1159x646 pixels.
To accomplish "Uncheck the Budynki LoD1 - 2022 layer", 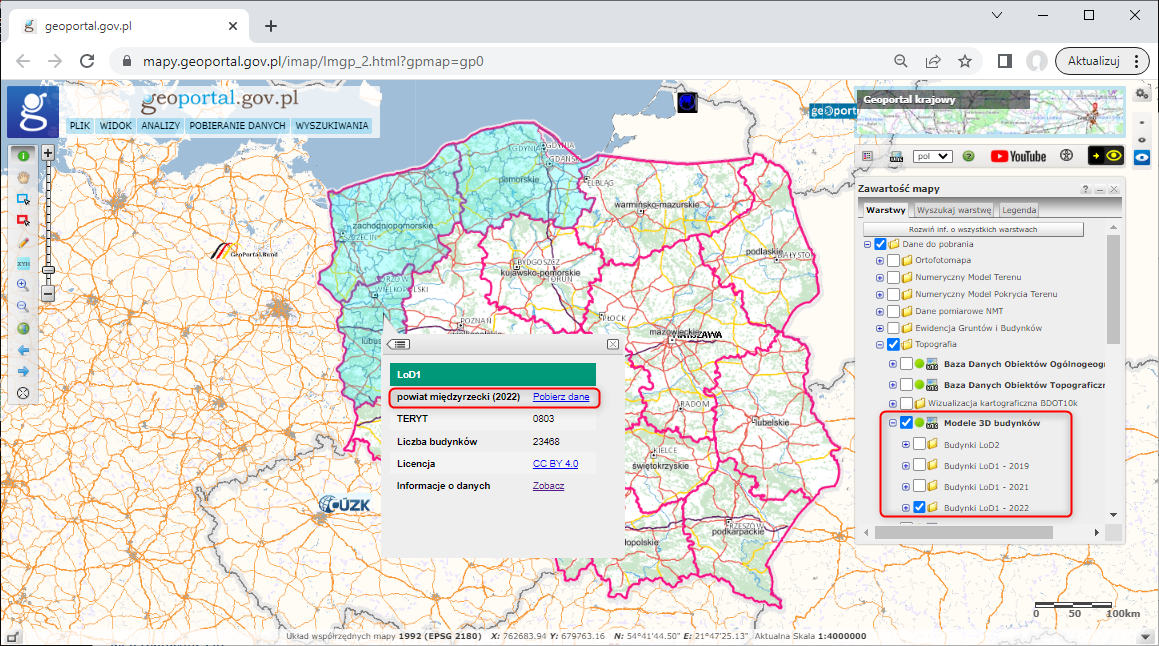I will 918,507.
